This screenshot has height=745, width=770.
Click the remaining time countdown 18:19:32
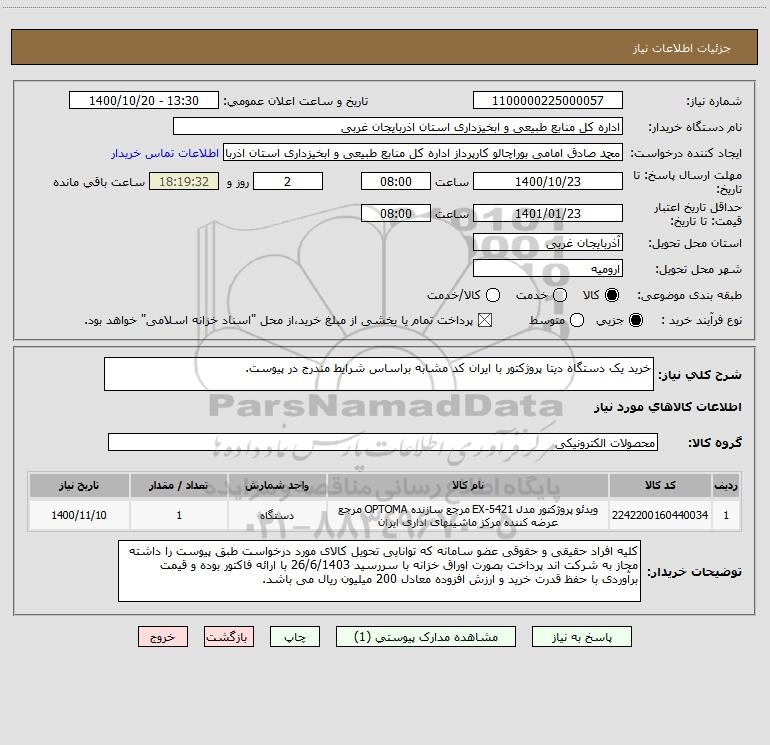pos(184,182)
